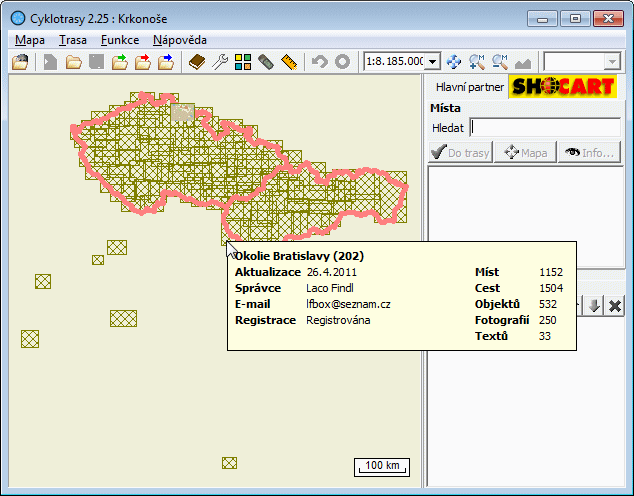Click the folder icon with green arrow
This screenshot has width=634, height=496.
120,62
